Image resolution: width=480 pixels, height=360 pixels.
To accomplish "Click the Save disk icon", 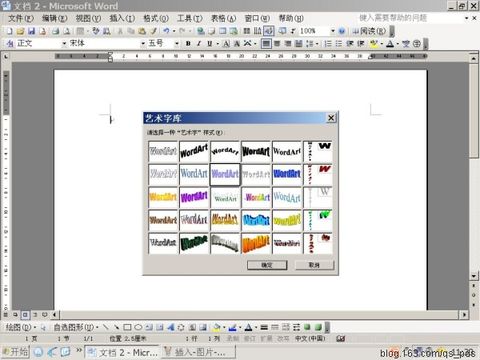I will click(x=32, y=31).
